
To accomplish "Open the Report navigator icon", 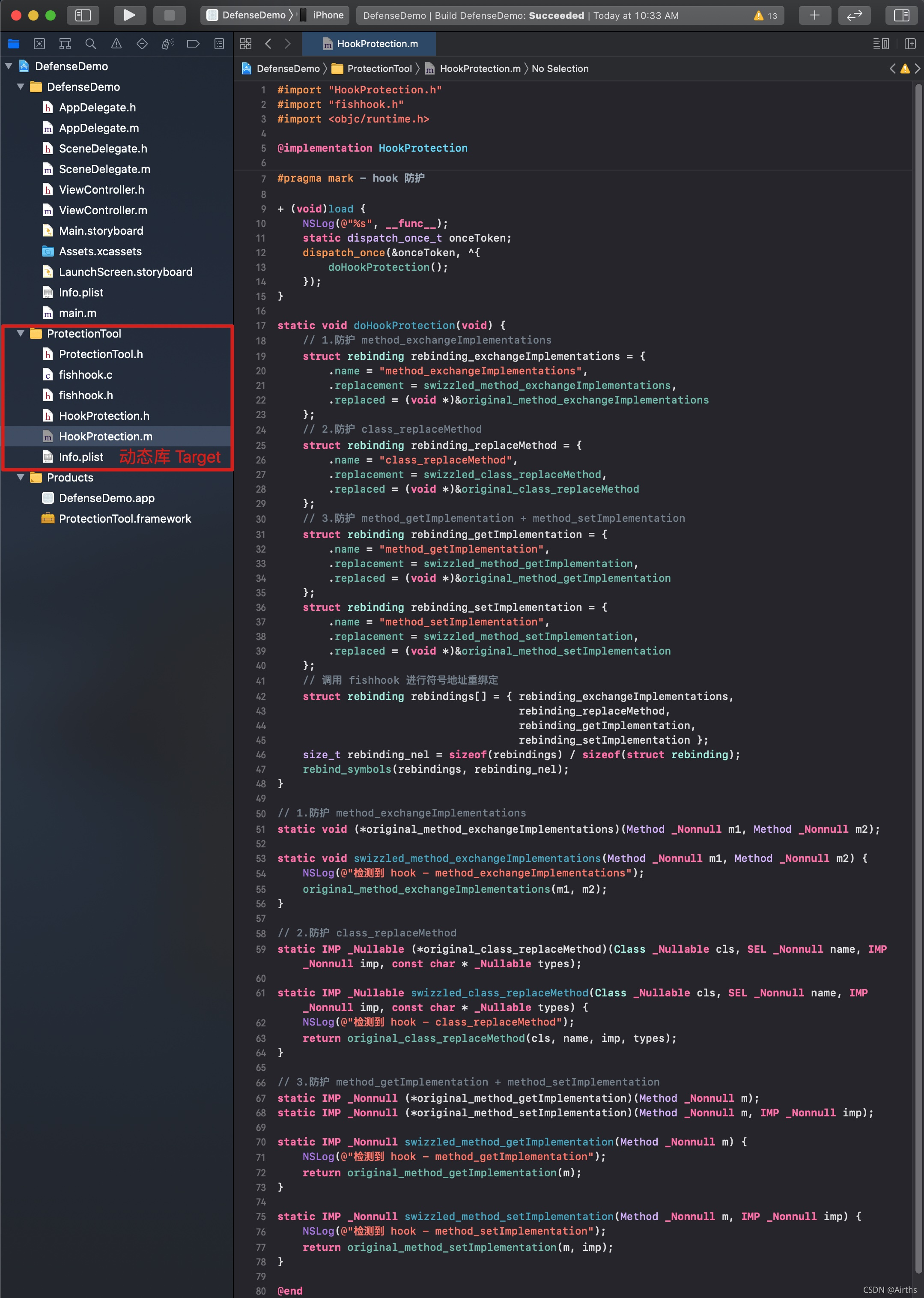I will (x=219, y=44).
